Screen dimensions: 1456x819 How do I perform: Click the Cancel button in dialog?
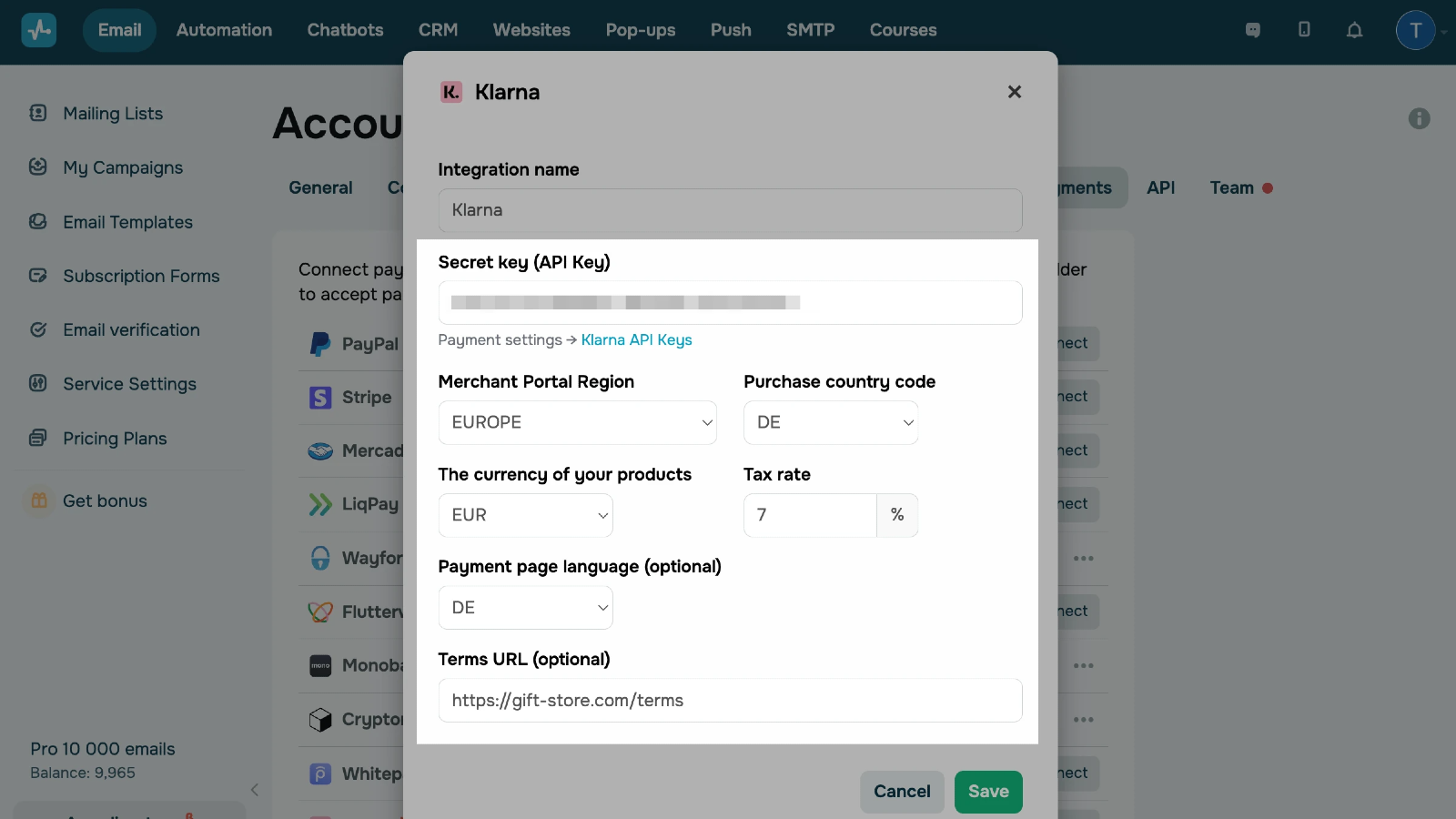pyautogui.click(x=901, y=792)
